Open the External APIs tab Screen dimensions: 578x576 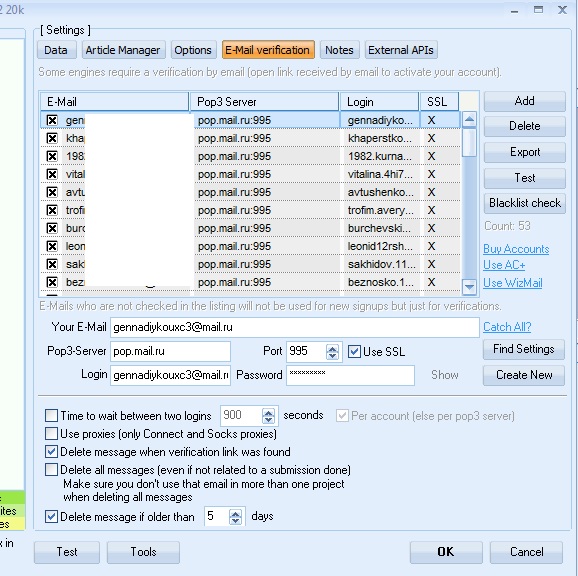coord(401,50)
